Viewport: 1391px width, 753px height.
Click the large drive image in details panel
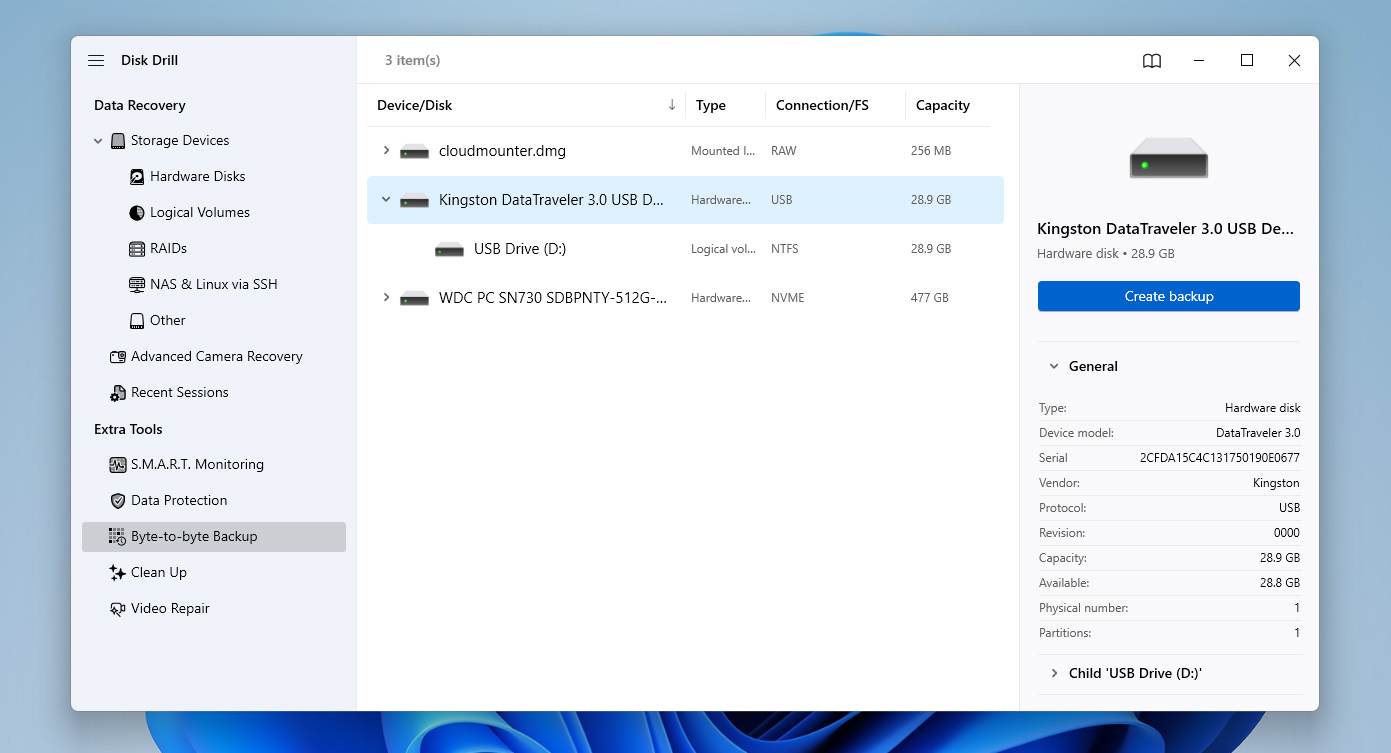click(x=1168, y=158)
